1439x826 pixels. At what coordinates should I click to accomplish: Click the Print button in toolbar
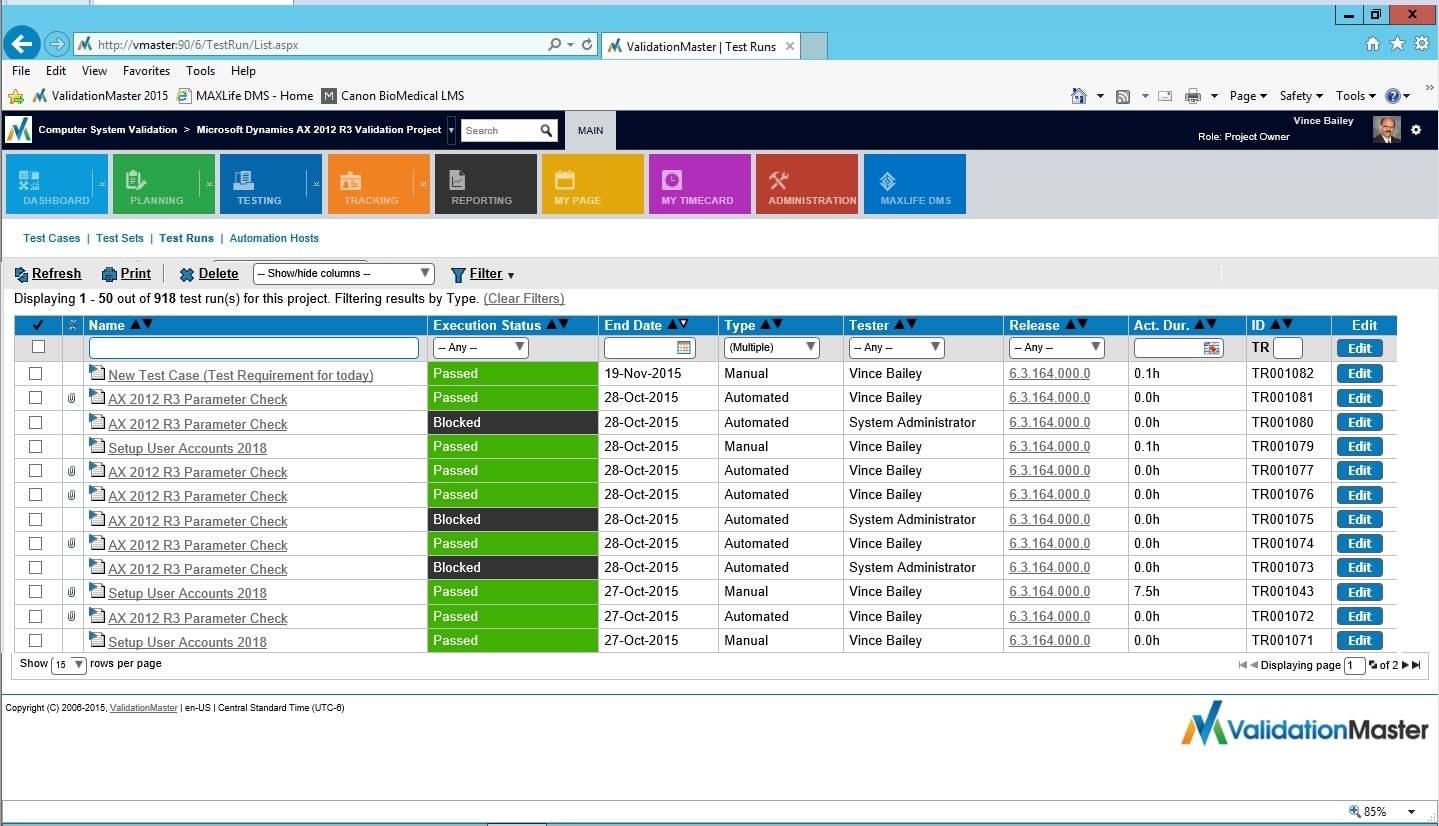(126, 274)
